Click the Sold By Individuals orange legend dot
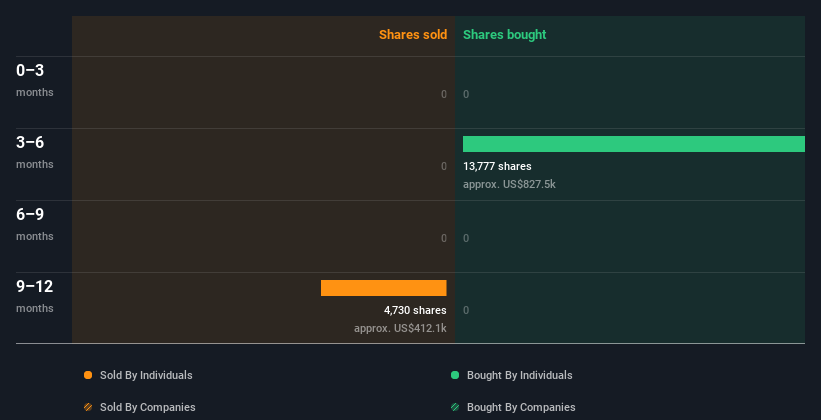 pos(88,375)
